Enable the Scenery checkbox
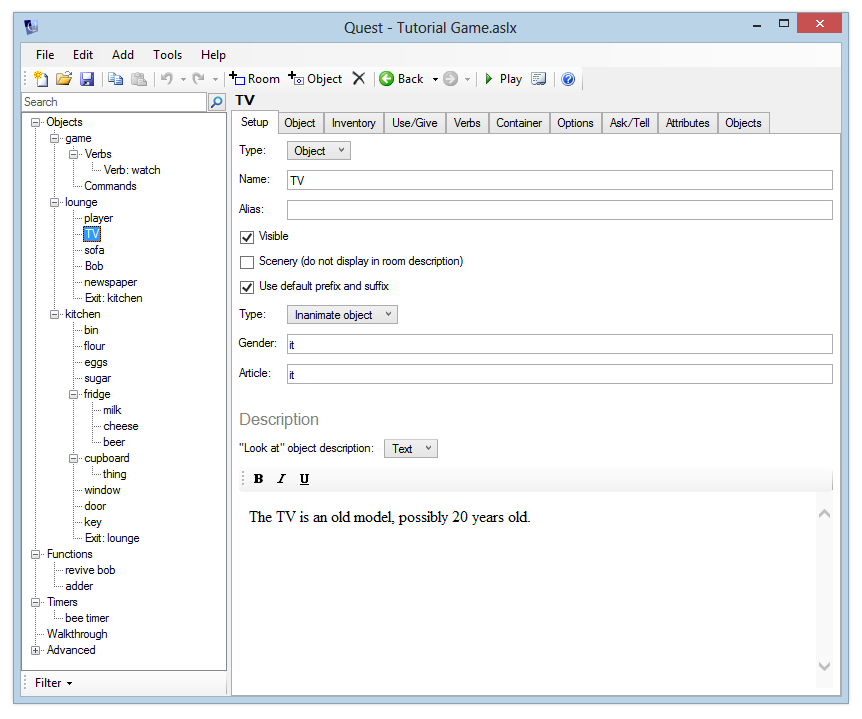 click(x=247, y=262)
